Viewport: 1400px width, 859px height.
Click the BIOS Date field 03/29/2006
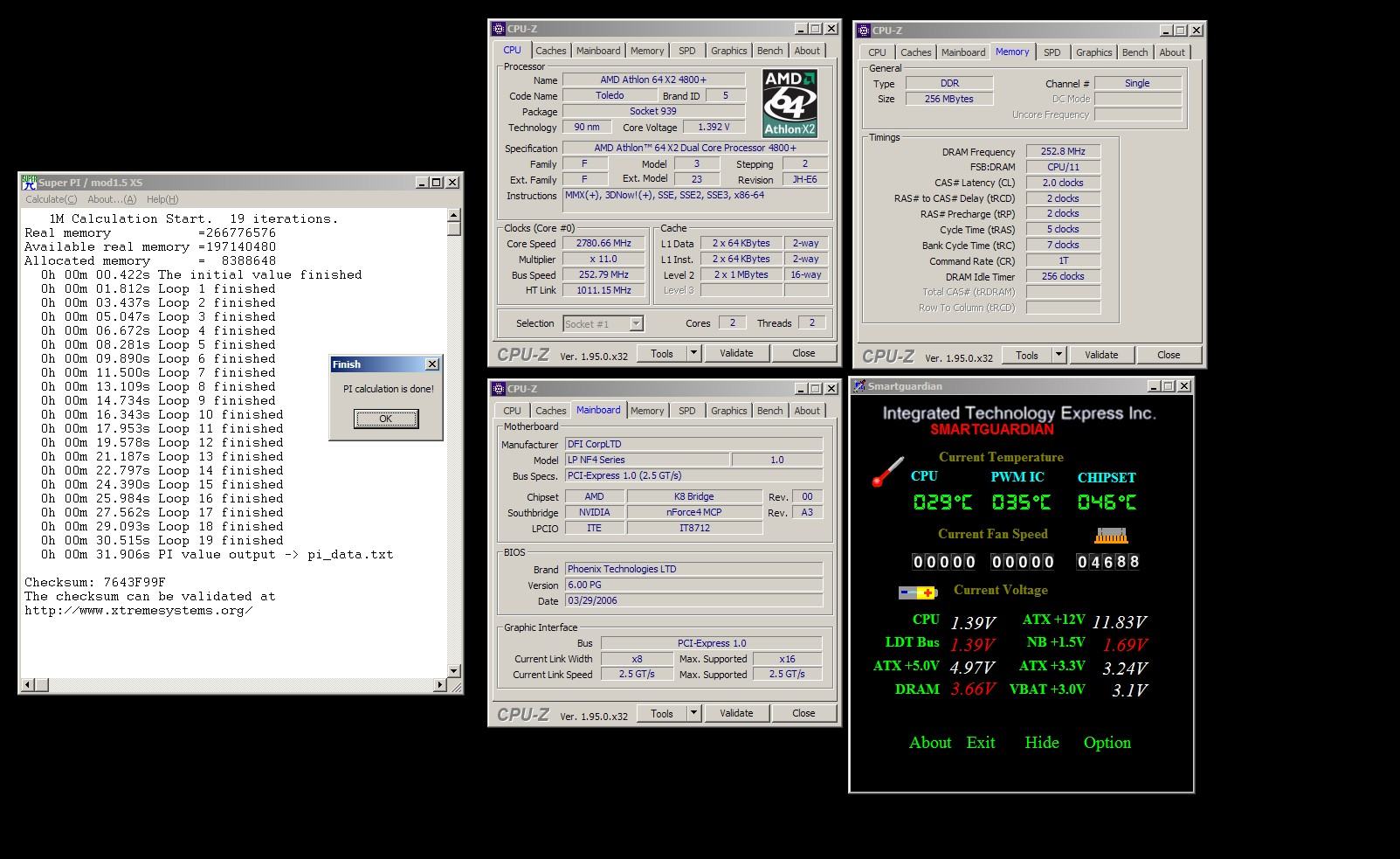pyautogui.click(x=693, y=601)
